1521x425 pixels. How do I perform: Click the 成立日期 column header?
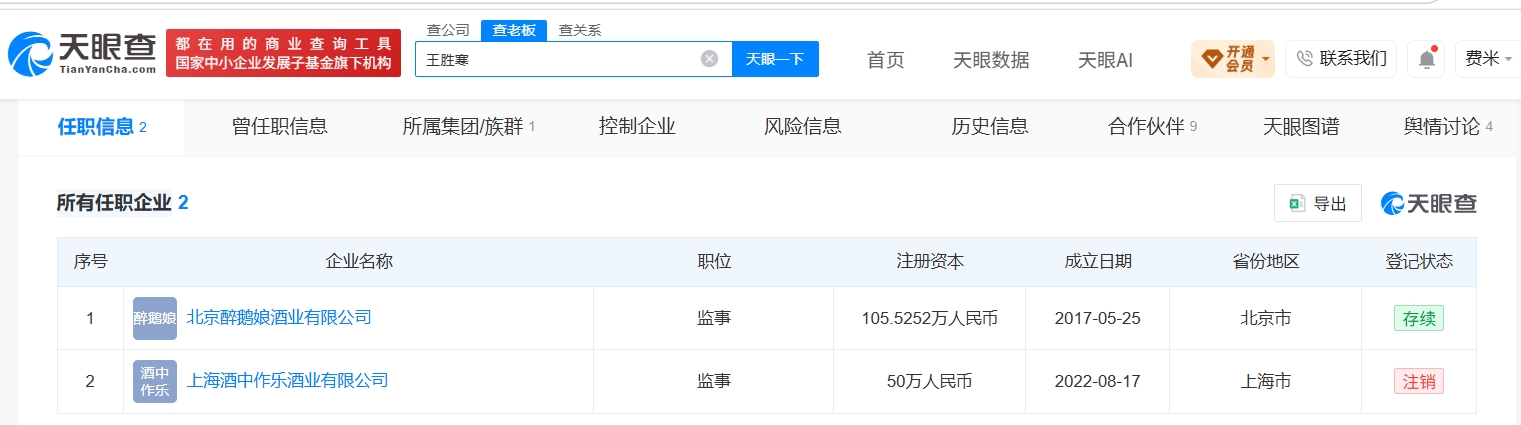pos(1098,262)
